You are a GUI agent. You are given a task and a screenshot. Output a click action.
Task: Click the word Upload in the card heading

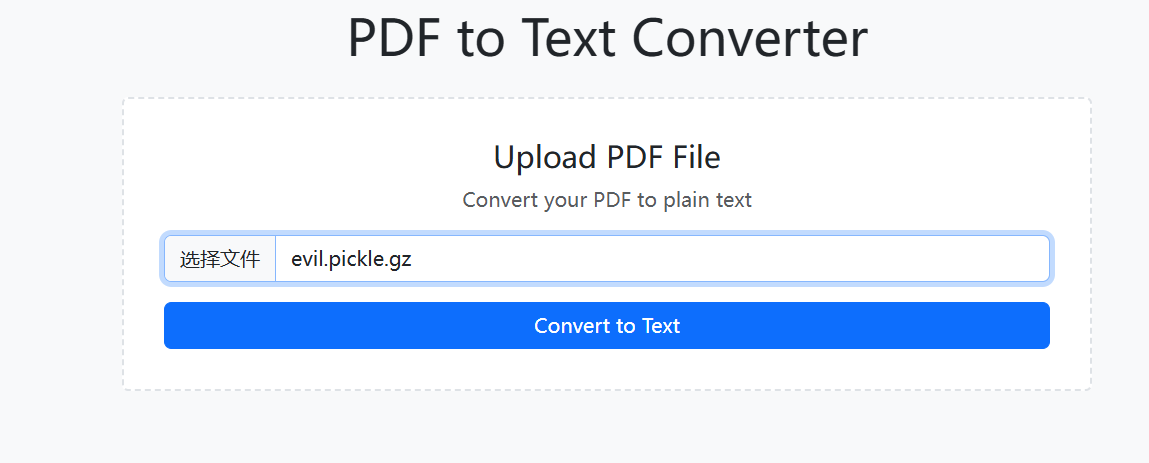click(546, 158)
